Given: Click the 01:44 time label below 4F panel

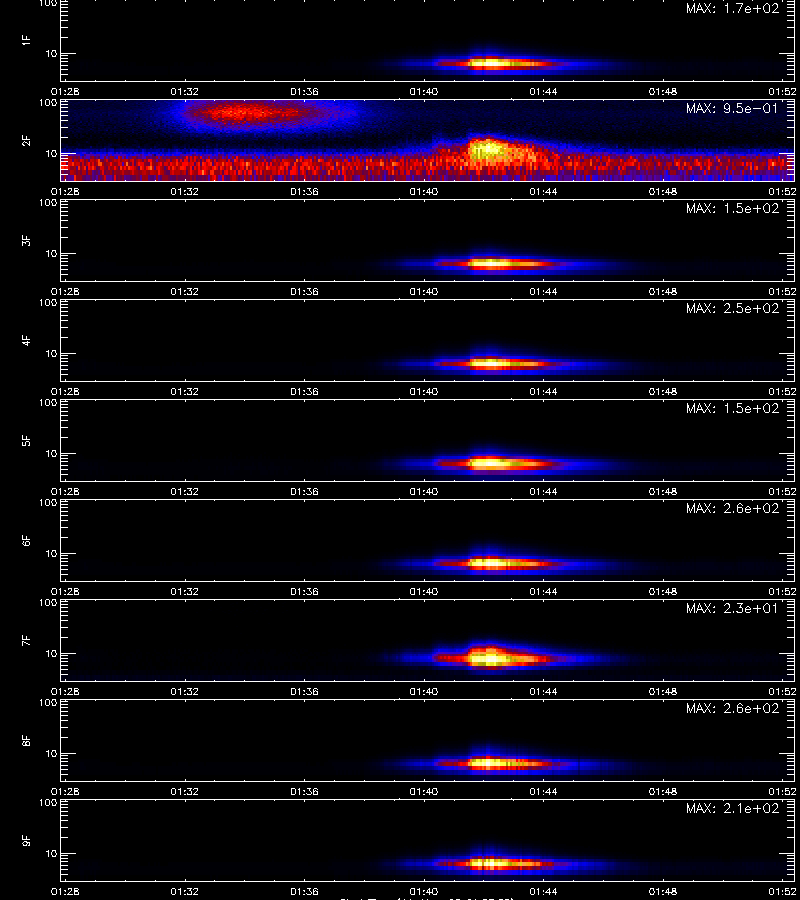Looking at the screenshot, I should [x=543, y=391].
